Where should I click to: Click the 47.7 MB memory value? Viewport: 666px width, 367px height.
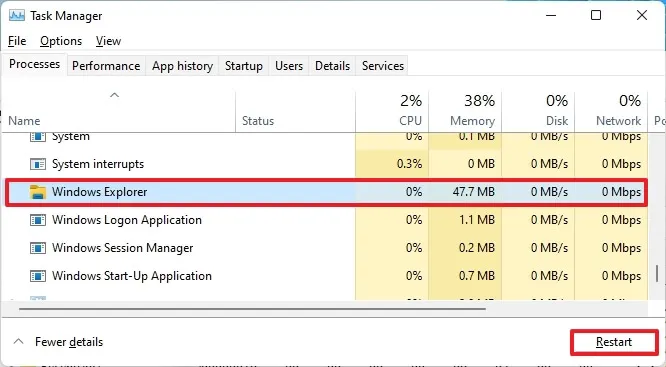tap(474, 192)
